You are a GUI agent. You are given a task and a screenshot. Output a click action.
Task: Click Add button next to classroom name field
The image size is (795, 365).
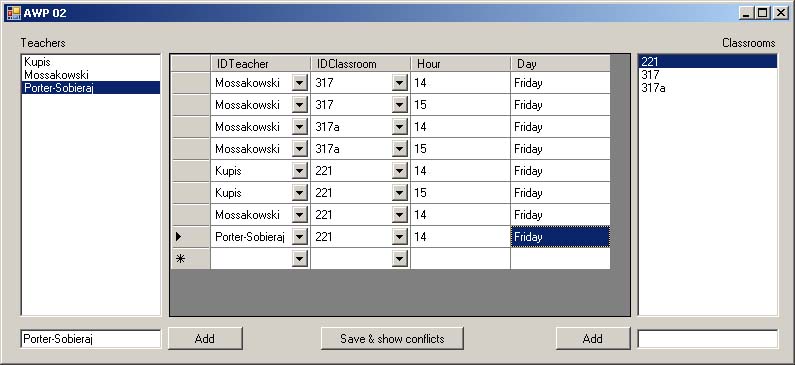coord(593,338)
